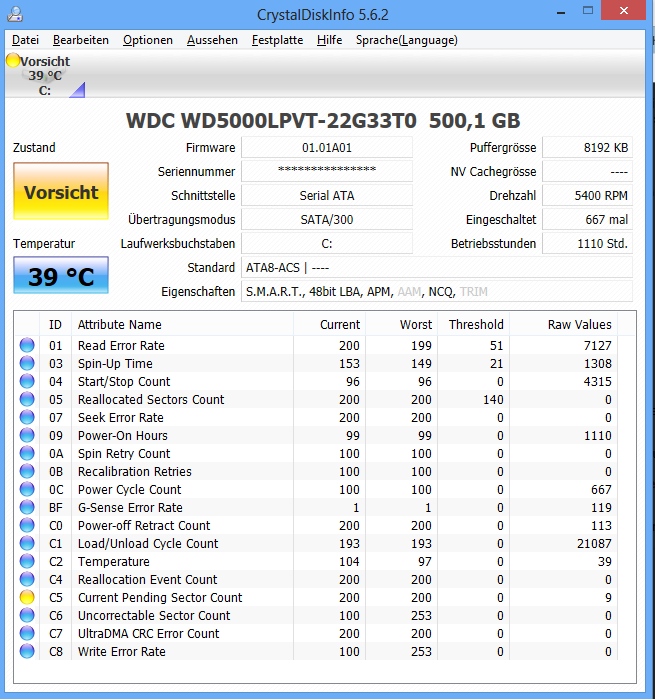The image size is (655, 699).
Task: Click the CrystalDiskInfo app icon in title bar
Action: pyautogui.click(x=15, y=14)
